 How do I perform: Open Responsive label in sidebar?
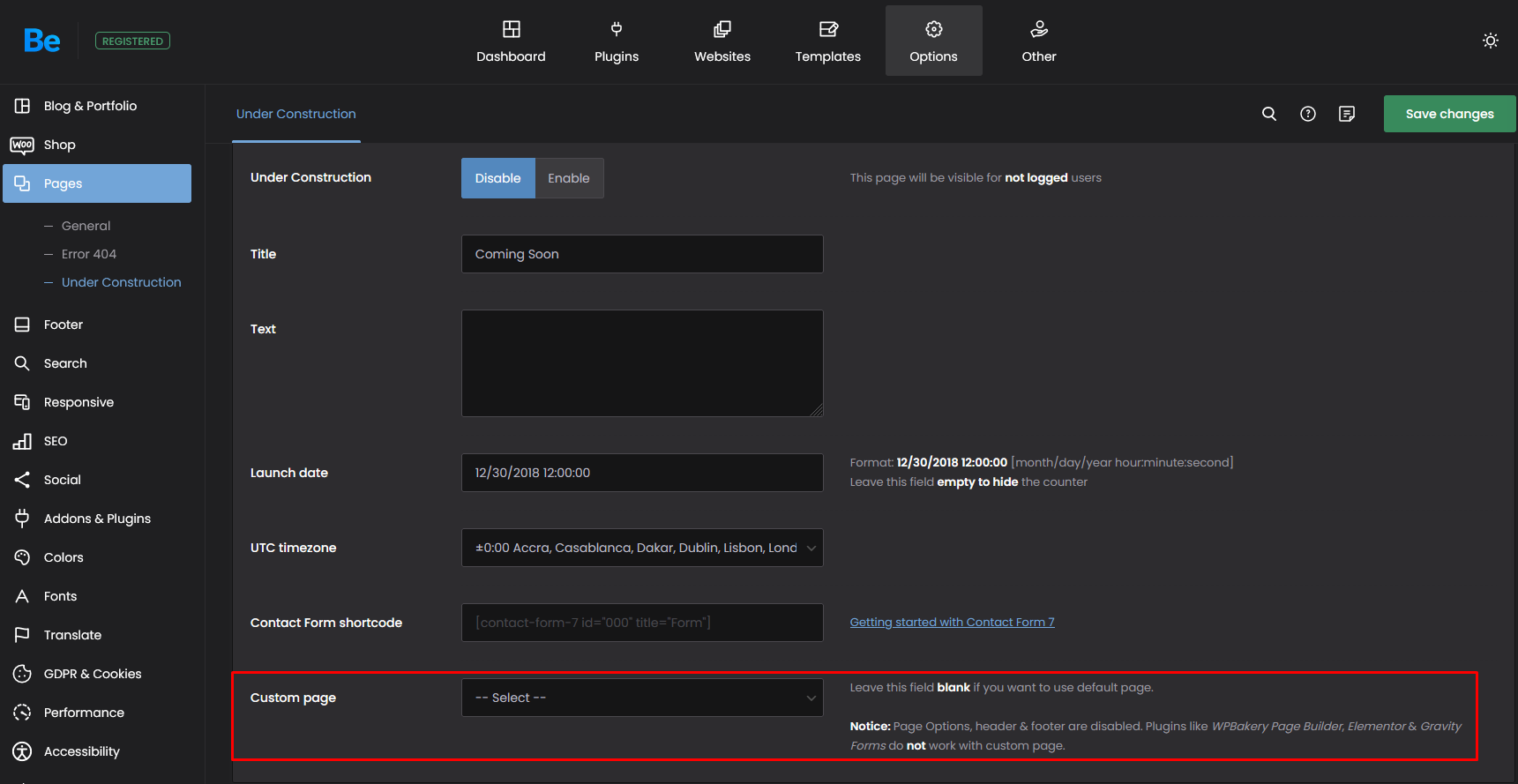pos(79,402)
